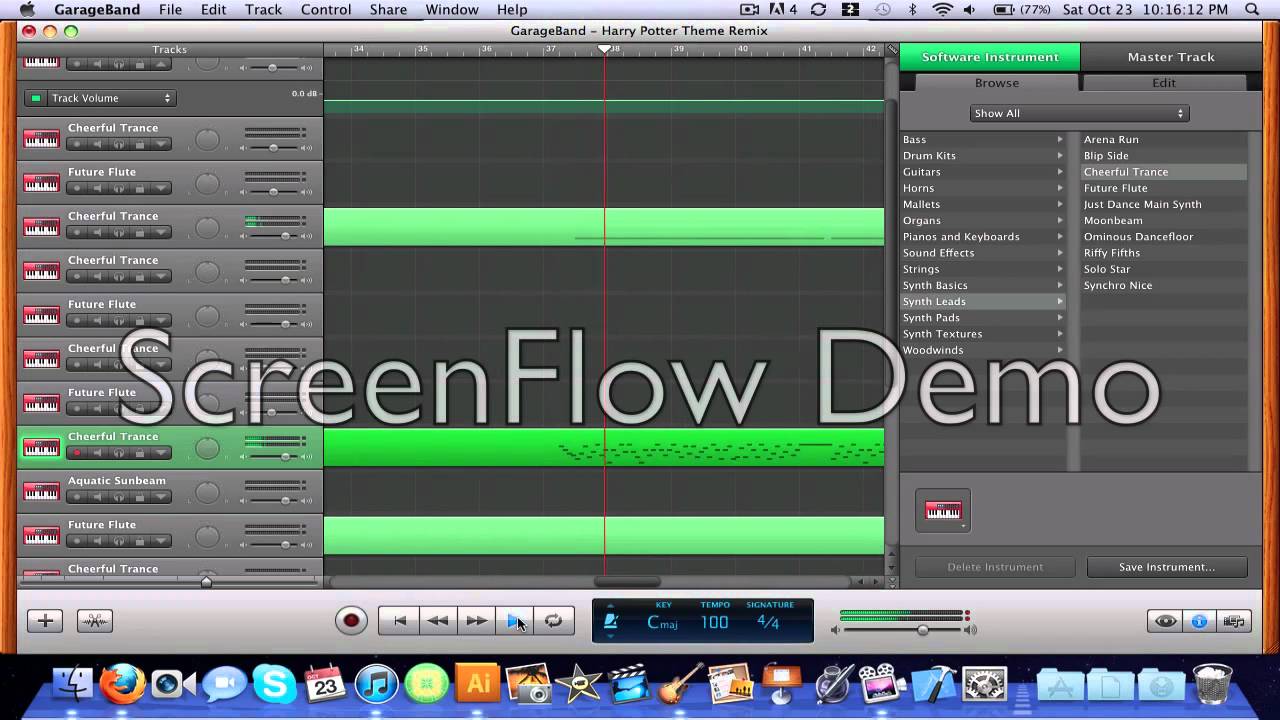Click the fast-forward transport button
The height and width of the screenshot is (720, 1280).
pyautogui.click(x=477, y=620)
